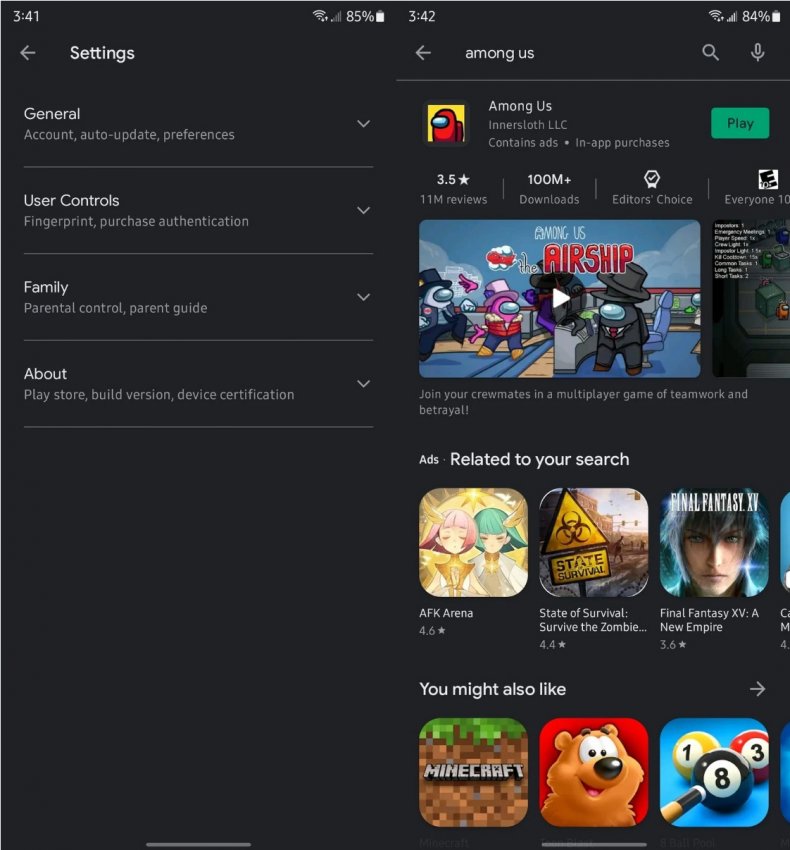View the 3.5 star reviews rating
This screenshot has height=850, width=790.
453,188
